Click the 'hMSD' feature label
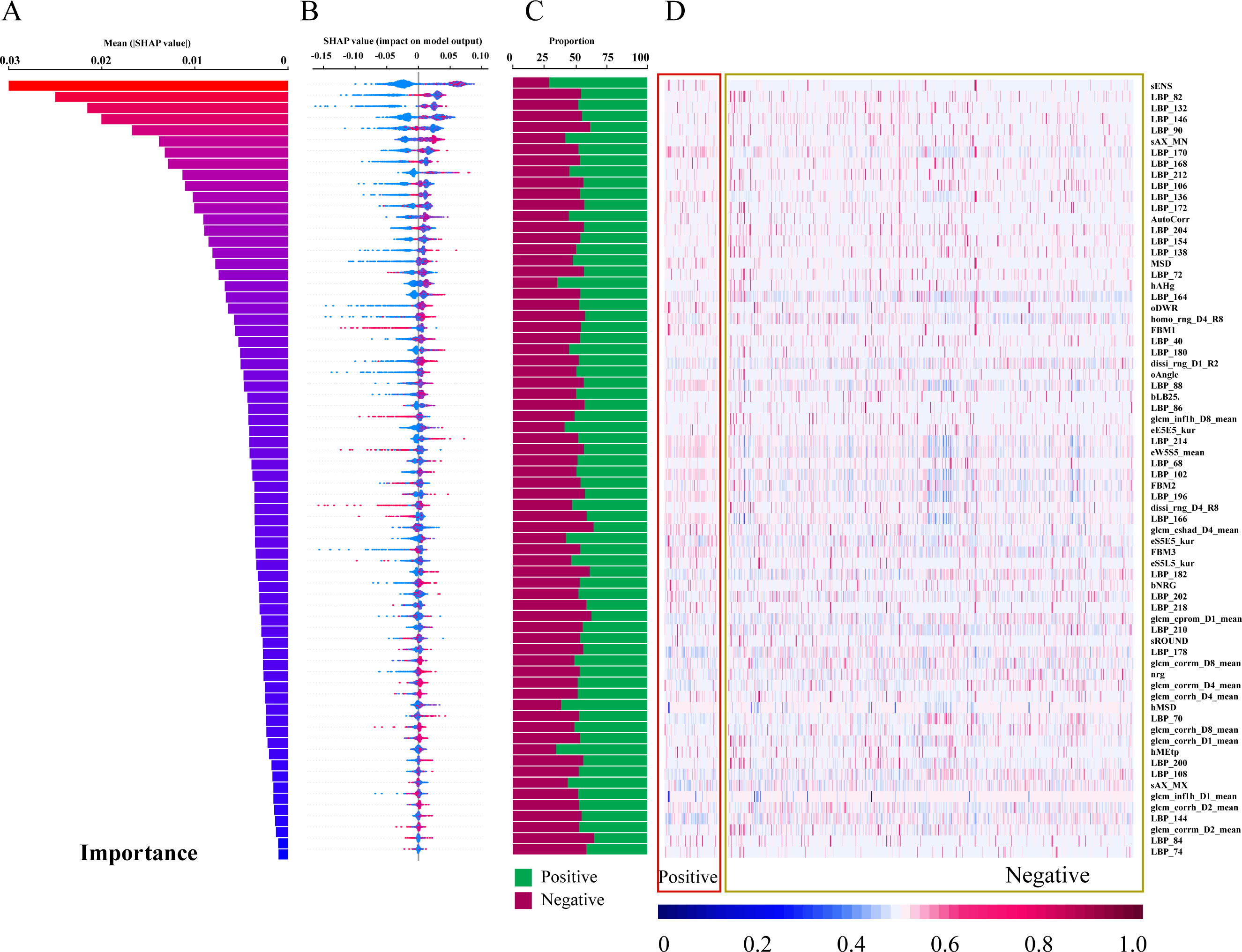Viewport: 1242px width, 952px height. (1163, 707)
